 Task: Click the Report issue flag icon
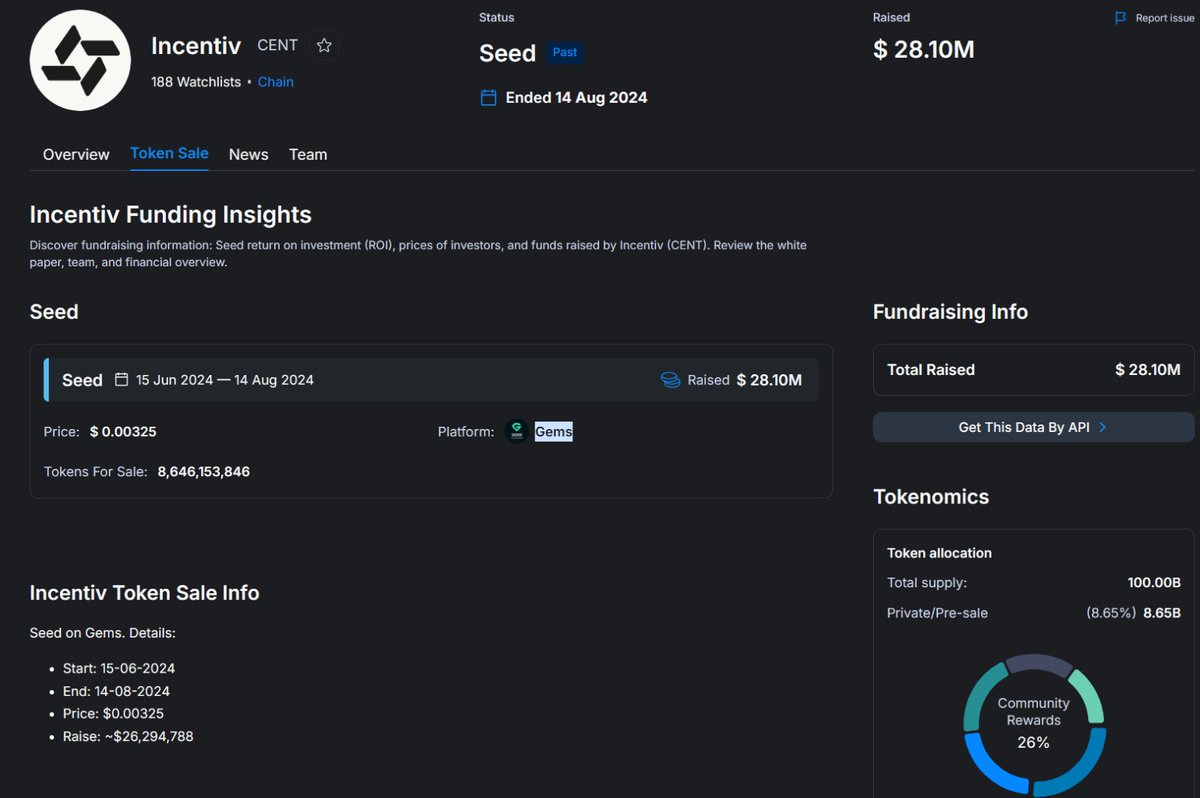pos(1121,18)
